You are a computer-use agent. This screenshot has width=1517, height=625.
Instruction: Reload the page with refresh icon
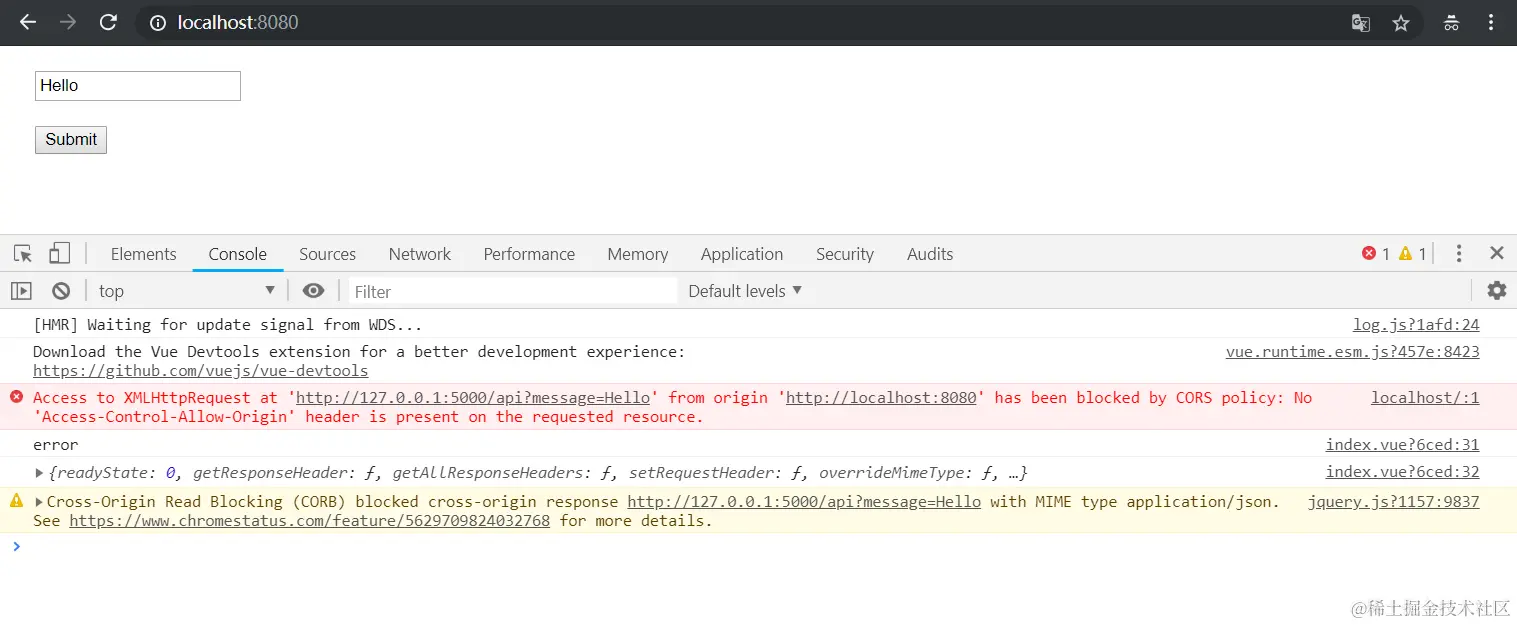[108, 22]
